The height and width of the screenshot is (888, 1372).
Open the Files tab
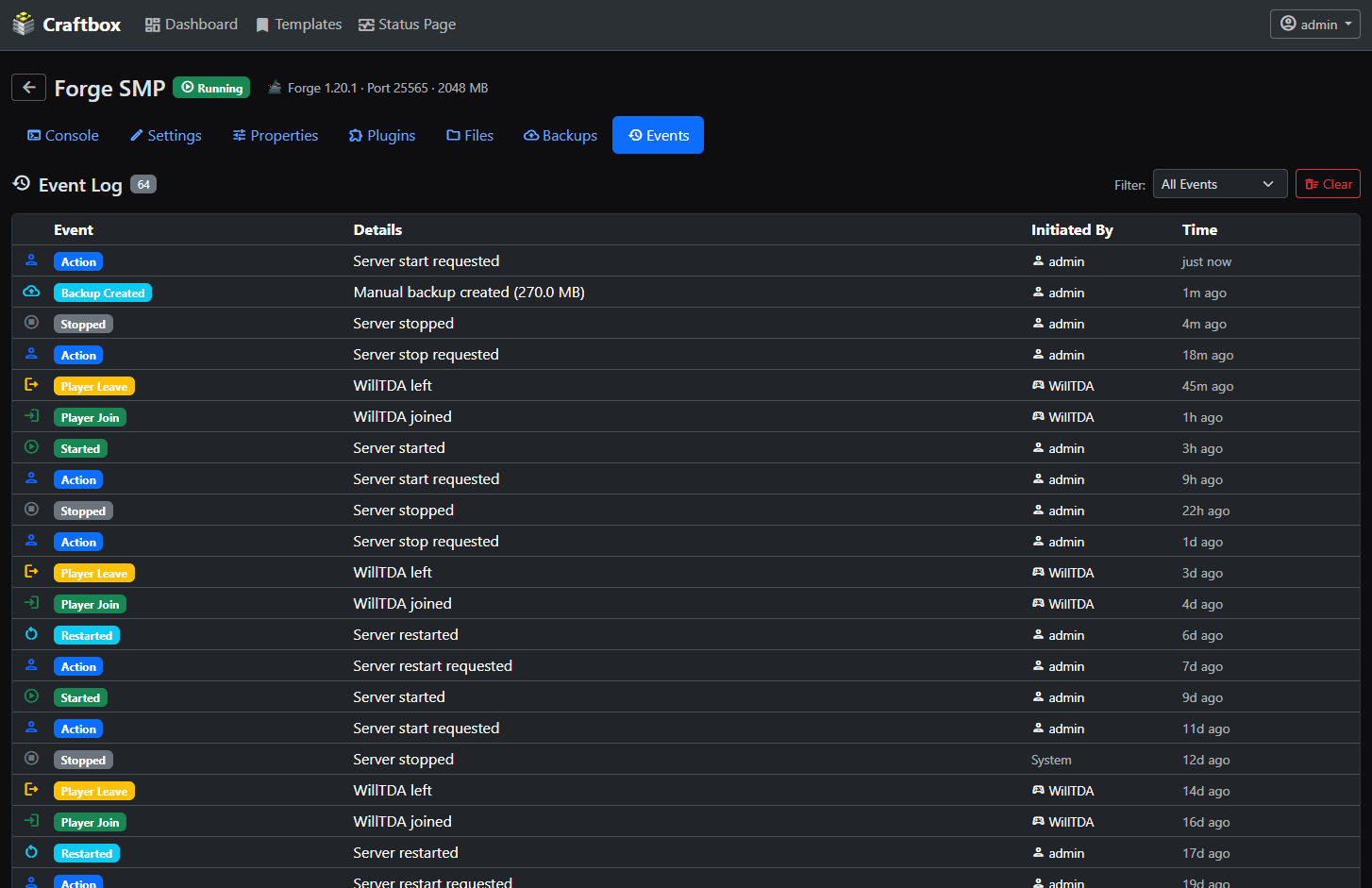click(x=470, y=135)
